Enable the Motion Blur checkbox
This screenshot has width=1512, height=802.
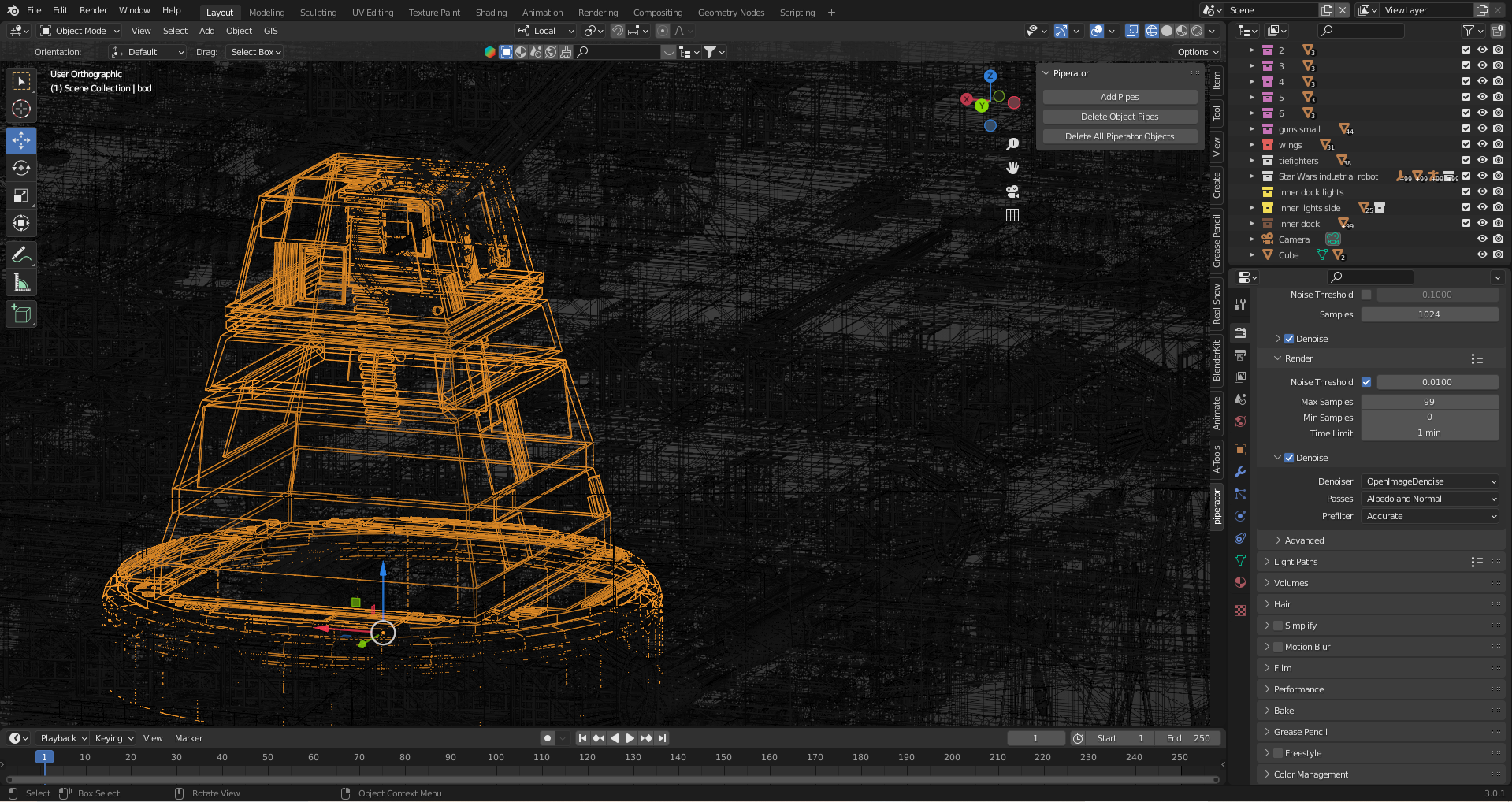[x=1278, y=647]
